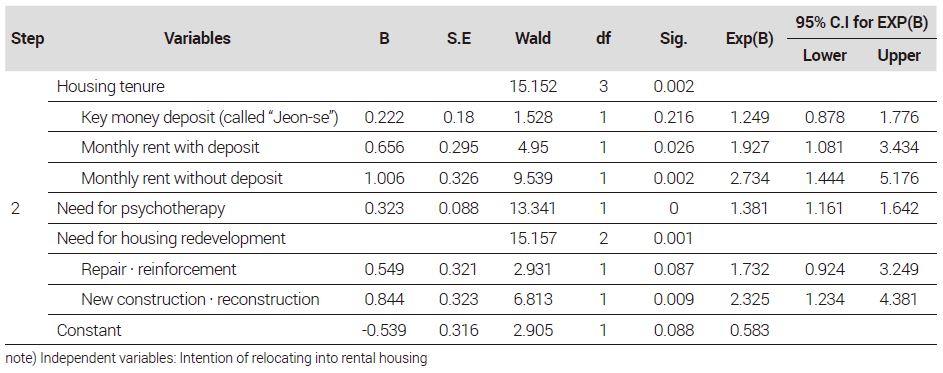
Task: Click the Need for psychotherapy row label
Action: point(141,209)
